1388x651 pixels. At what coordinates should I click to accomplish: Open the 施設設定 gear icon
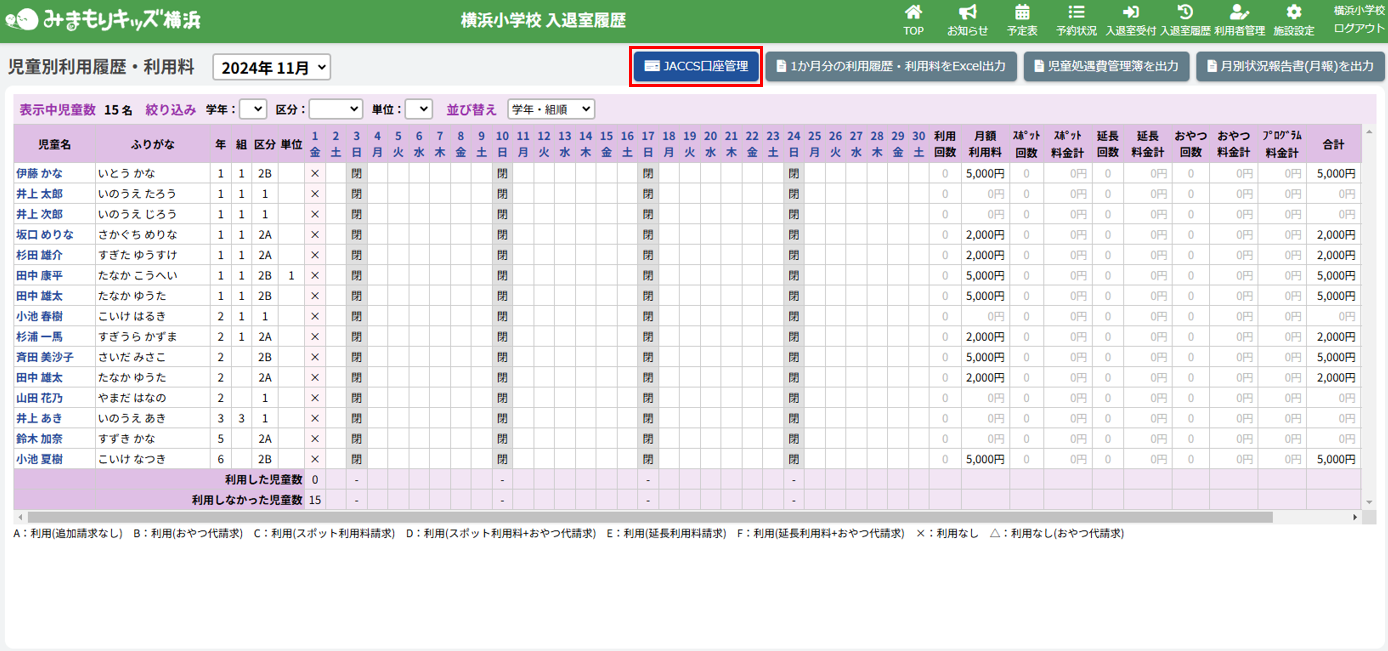pos(1294,13)
